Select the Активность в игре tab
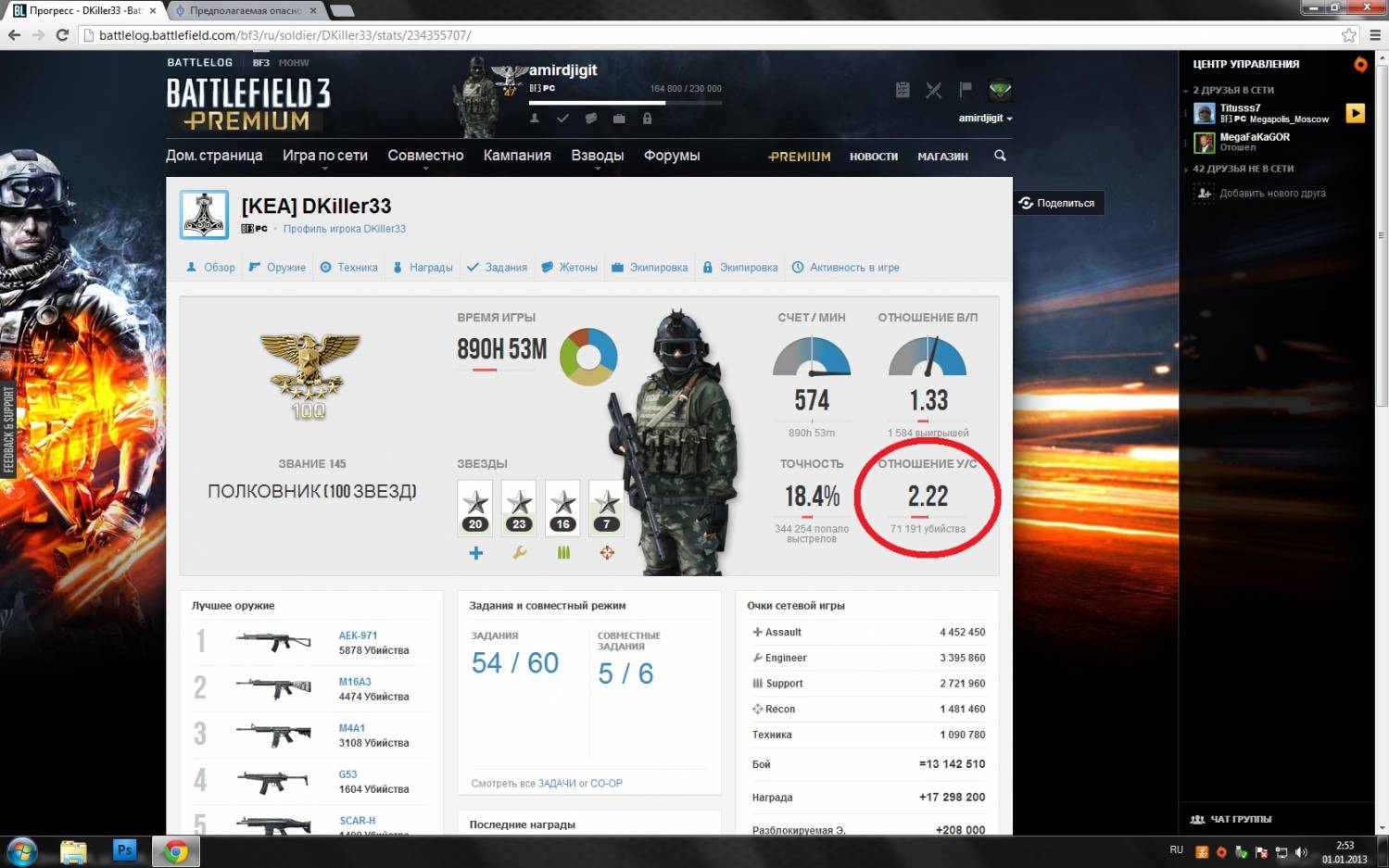 tap(845, 268)
